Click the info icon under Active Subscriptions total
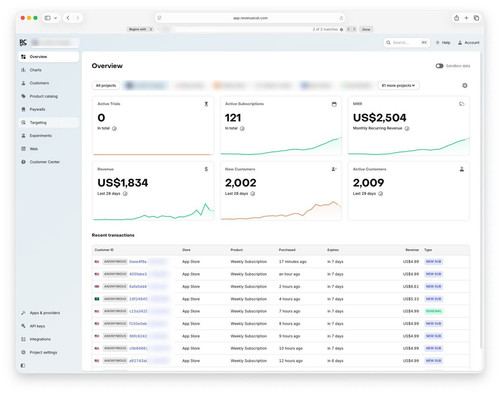 242,128
